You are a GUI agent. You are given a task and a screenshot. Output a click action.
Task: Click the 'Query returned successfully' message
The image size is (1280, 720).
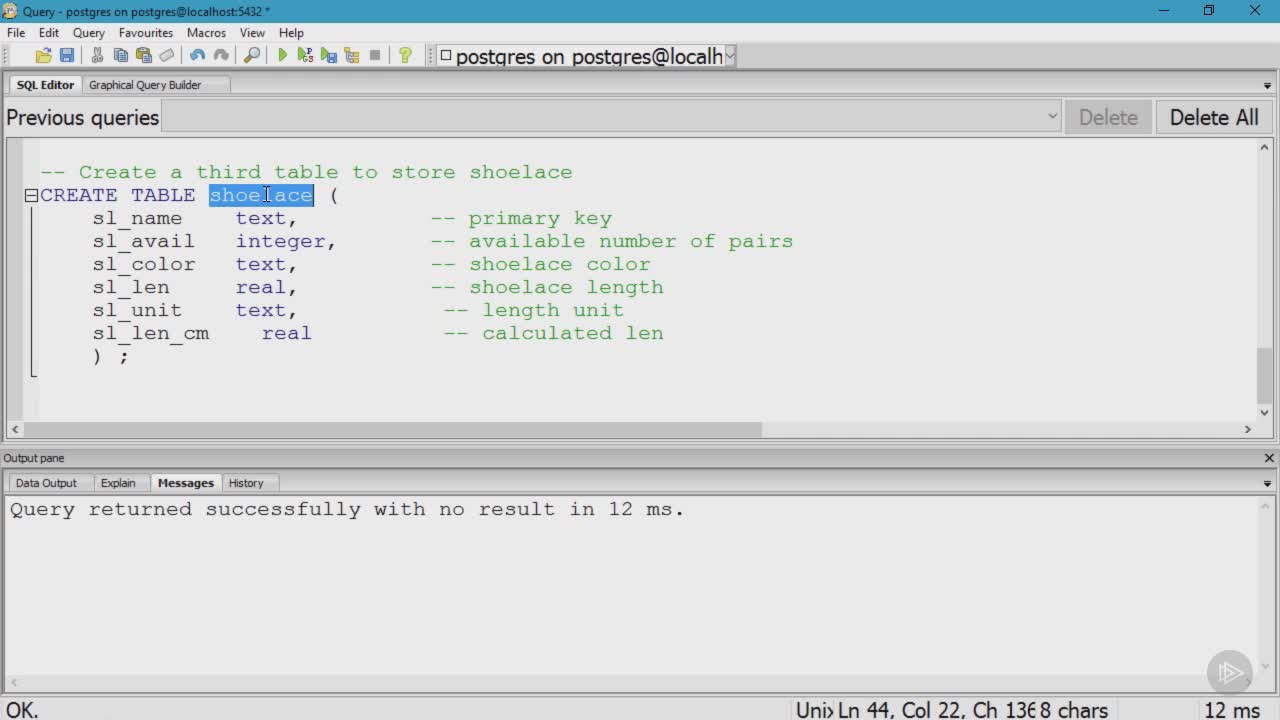click(x=347, y=509)
